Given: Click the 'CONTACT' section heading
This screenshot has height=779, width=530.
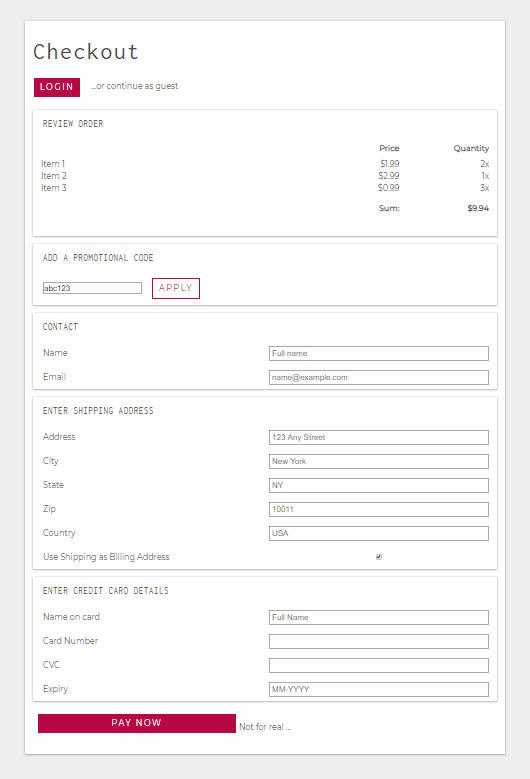Looking at the screenshot, I should click(60, 327).
